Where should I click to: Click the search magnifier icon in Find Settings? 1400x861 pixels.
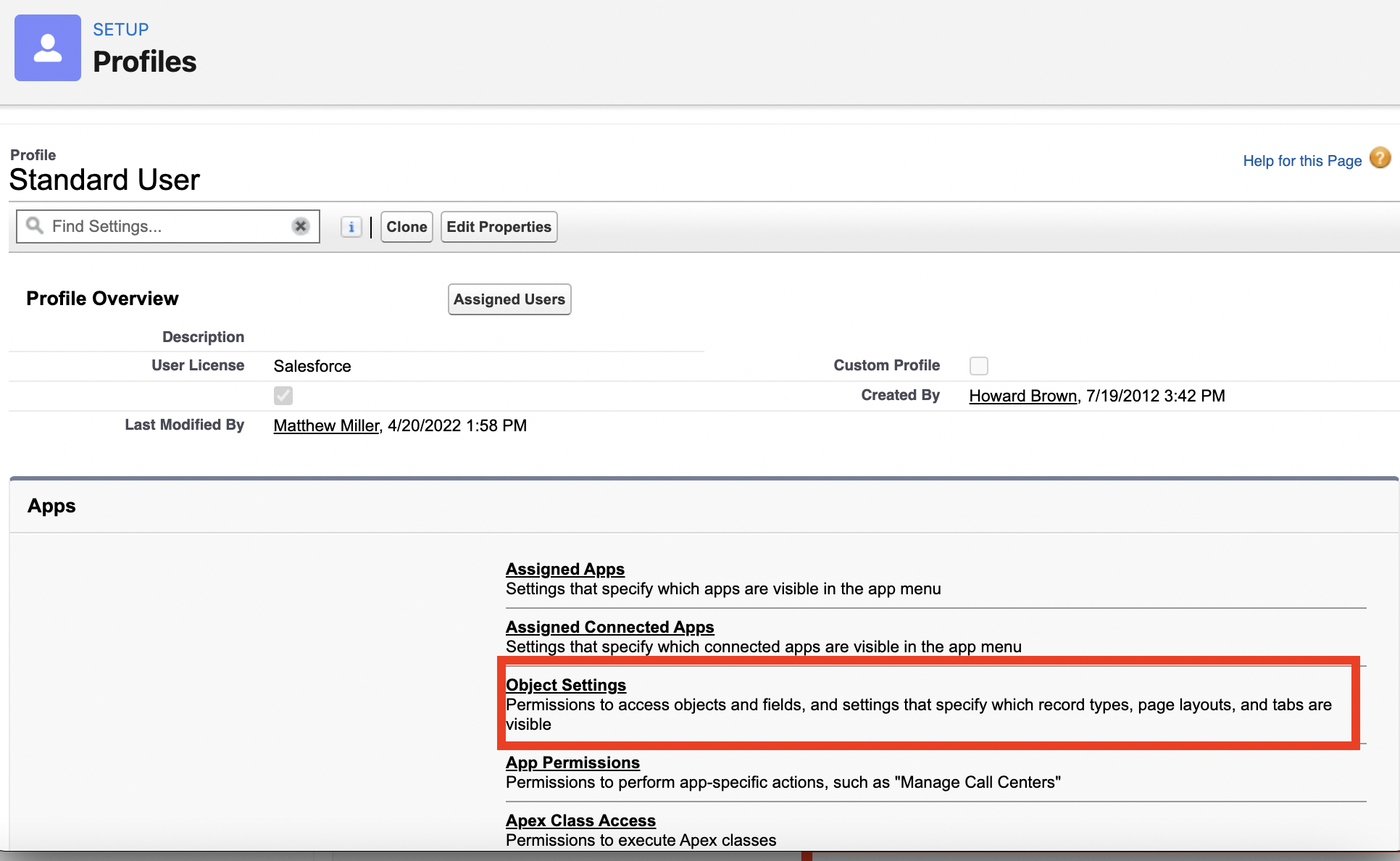point(34,226)
